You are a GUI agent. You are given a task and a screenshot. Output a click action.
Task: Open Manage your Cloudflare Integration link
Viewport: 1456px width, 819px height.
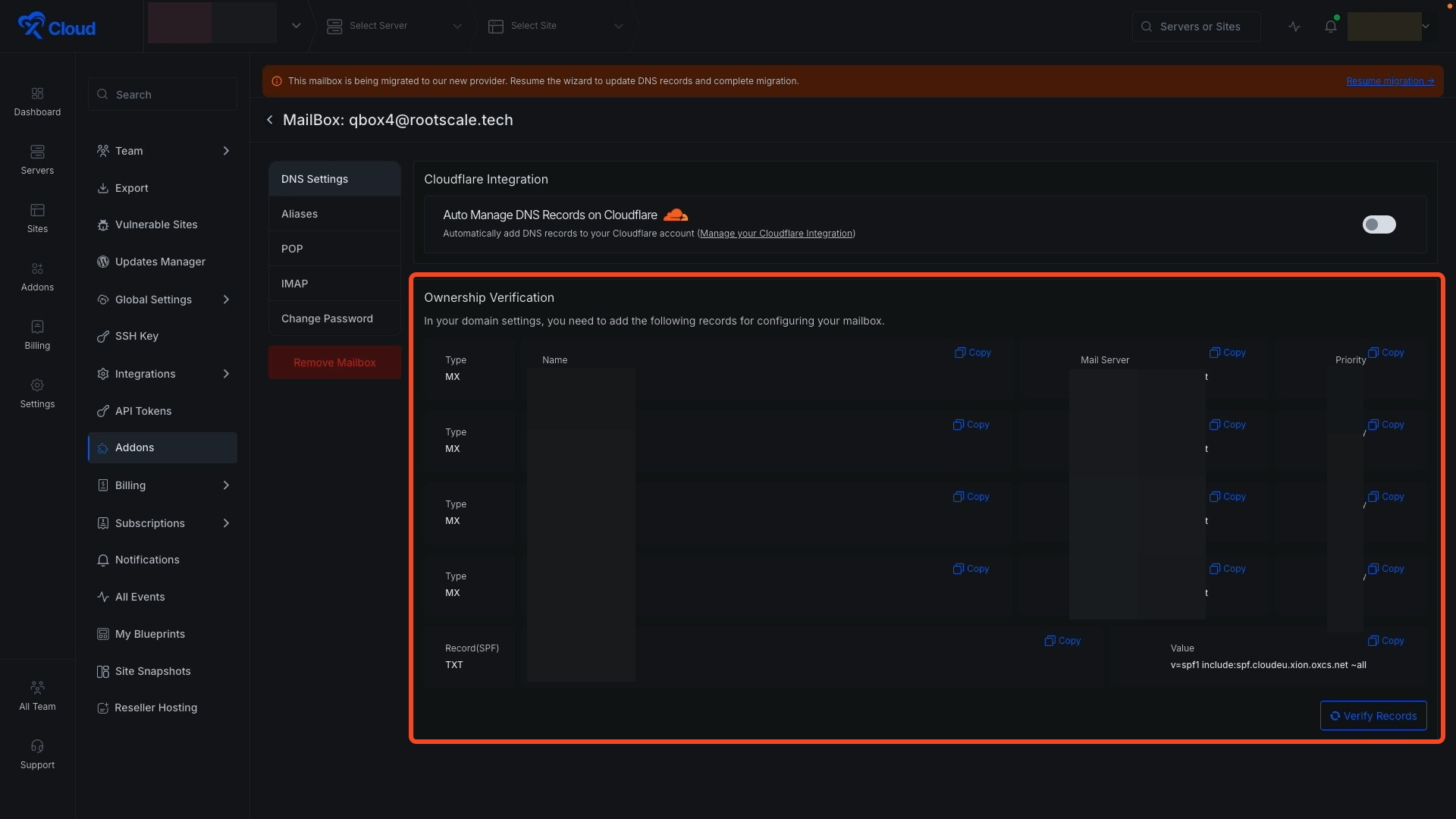[776, 234]
